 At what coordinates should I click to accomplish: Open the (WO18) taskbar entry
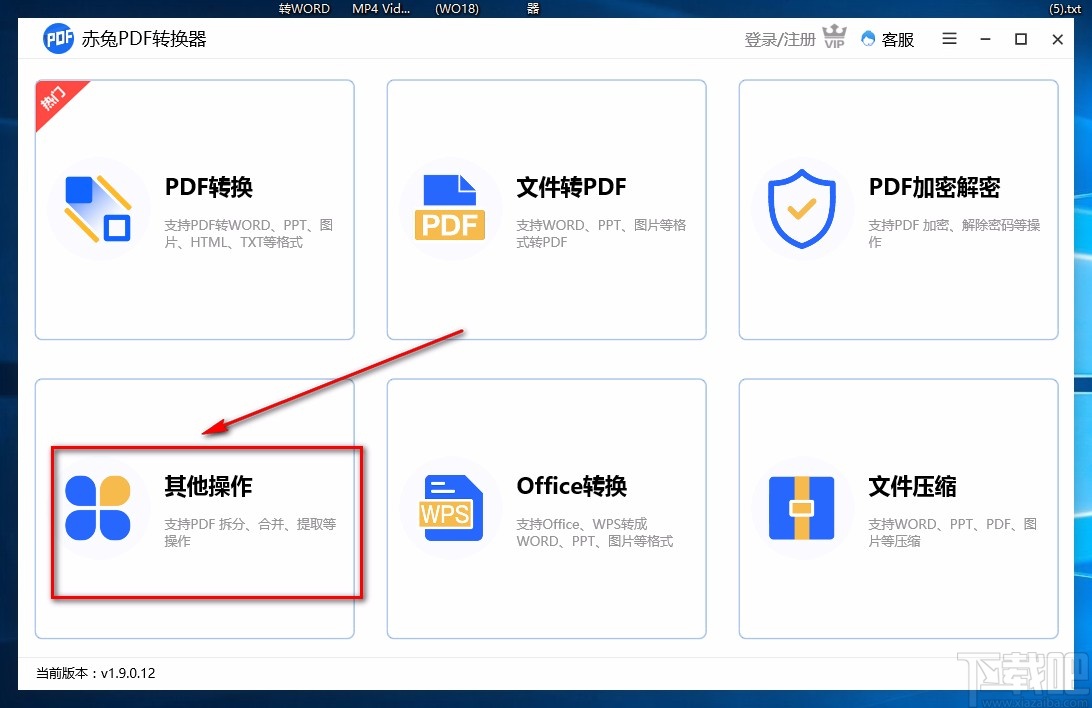tap(456, 8)
